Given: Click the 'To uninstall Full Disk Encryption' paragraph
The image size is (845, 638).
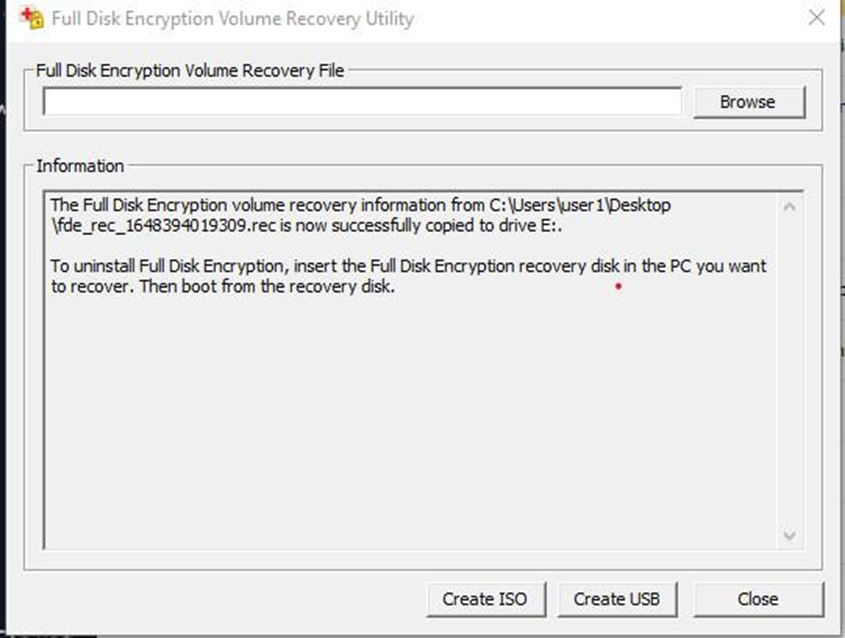Looking at the screenshot, I should [x=408, y=276].
